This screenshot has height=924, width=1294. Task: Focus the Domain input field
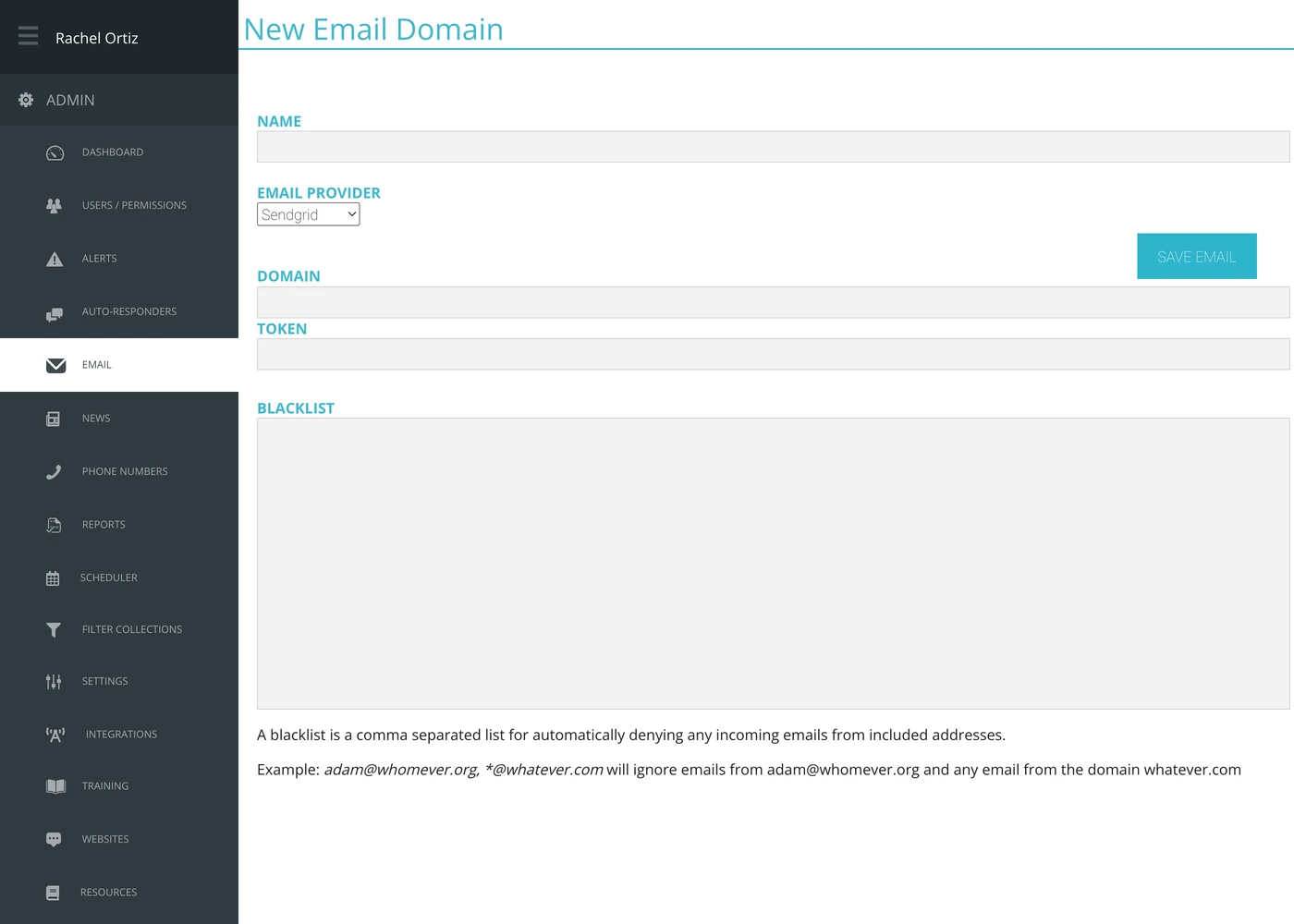[773, 302]
